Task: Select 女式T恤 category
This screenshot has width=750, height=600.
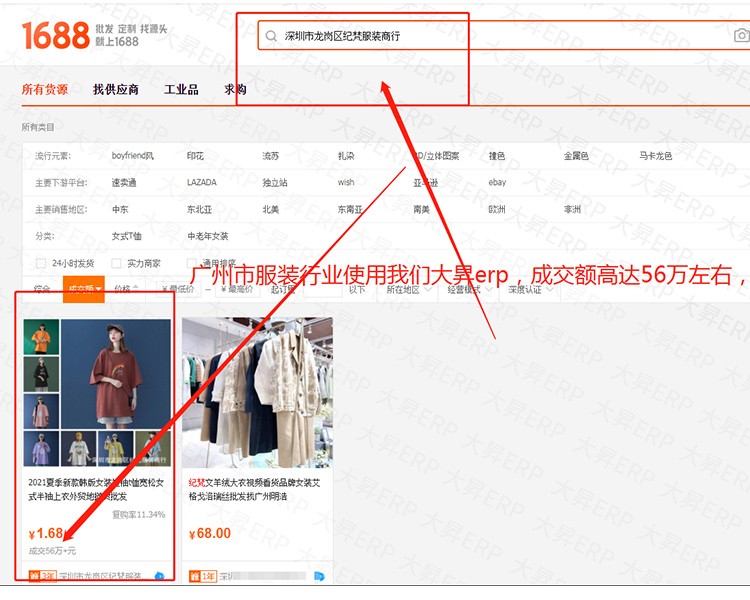Action: (x=126, y=236)
